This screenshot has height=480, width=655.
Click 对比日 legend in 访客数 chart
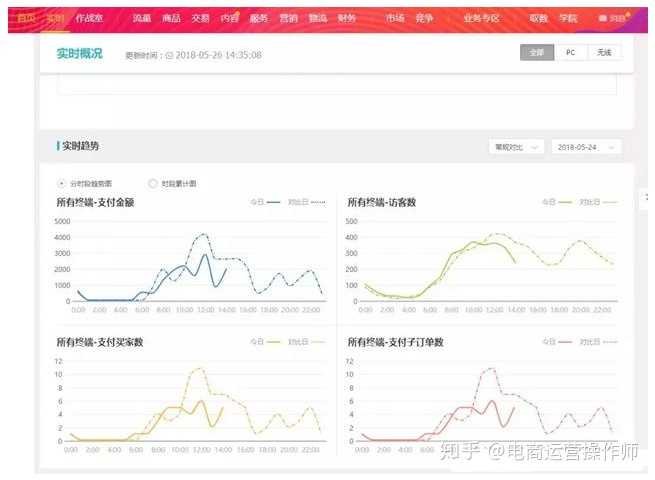coord(597,203)
